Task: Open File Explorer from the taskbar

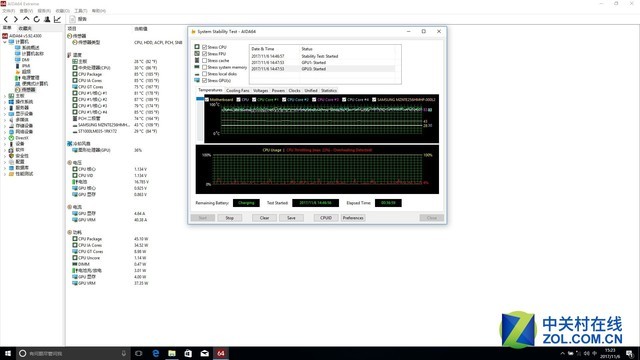Action: 172,353
